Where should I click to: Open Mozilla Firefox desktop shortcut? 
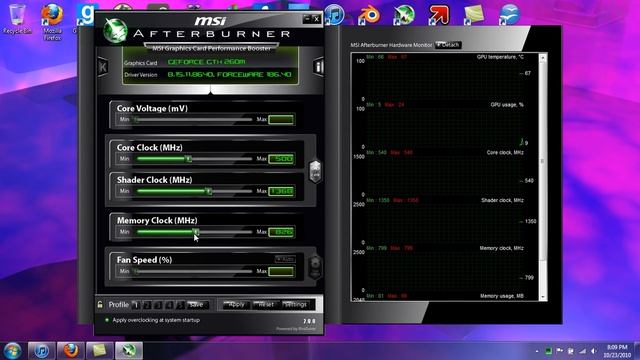(x=52, y=22)
